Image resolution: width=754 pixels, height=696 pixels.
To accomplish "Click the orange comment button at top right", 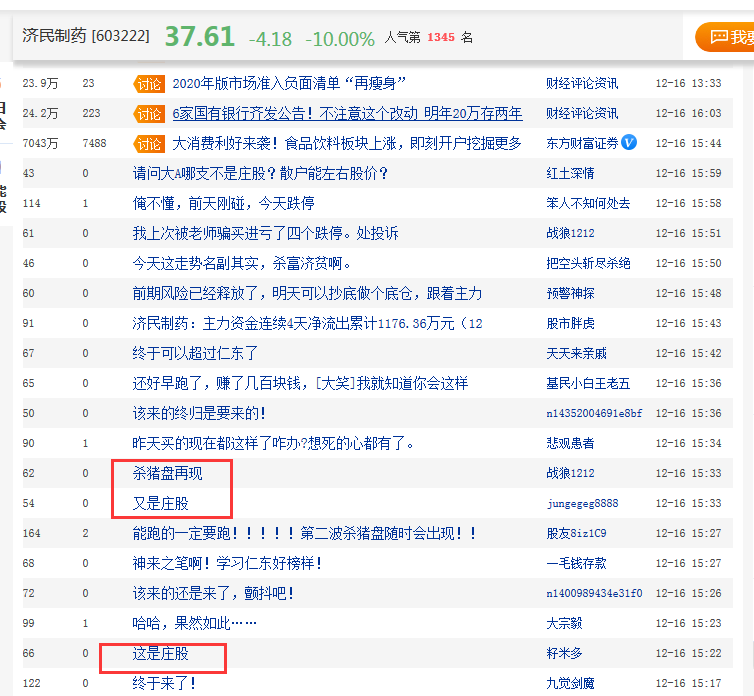I will click(x=725, y=37).
